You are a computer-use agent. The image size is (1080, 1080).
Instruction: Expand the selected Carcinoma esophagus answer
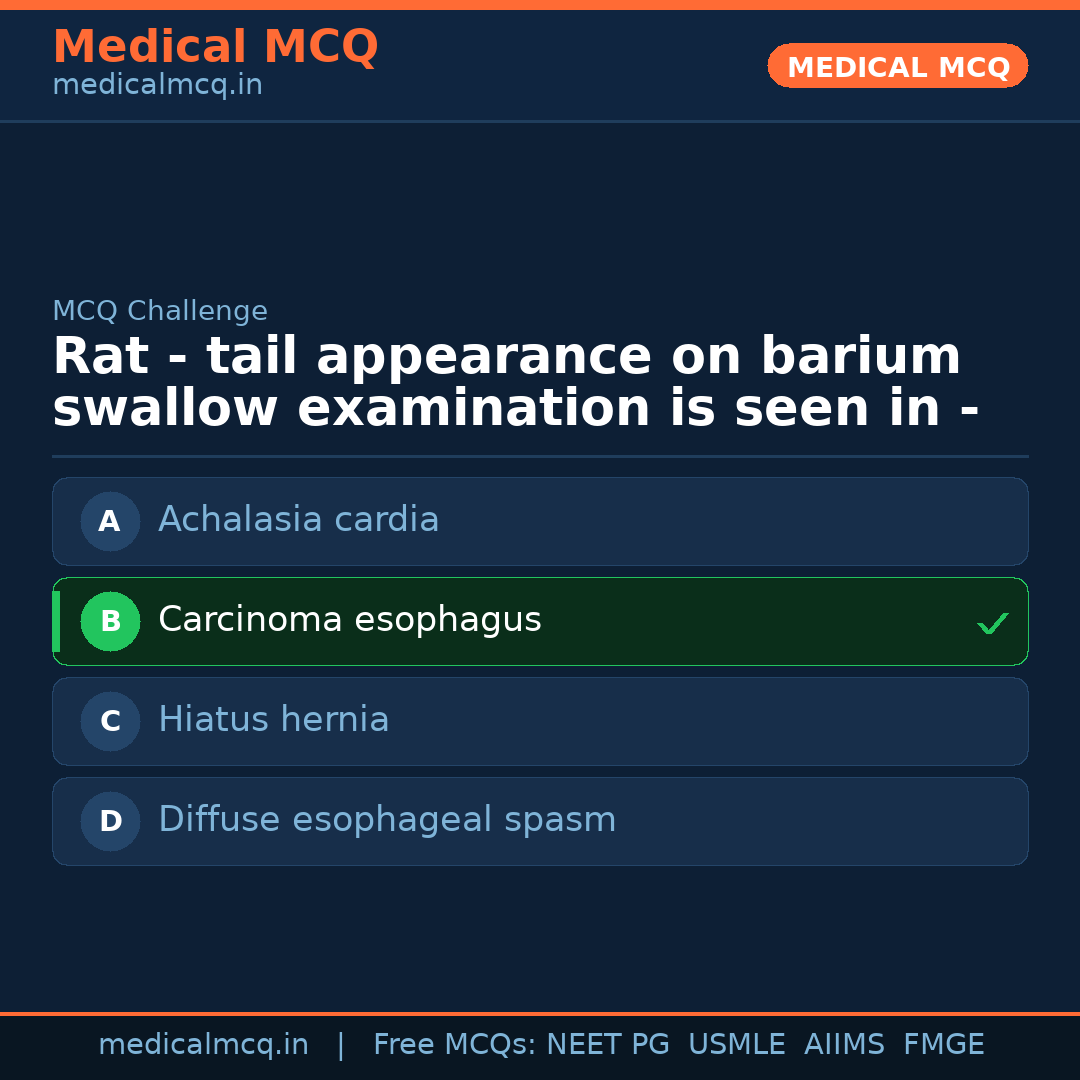(540, 621)
